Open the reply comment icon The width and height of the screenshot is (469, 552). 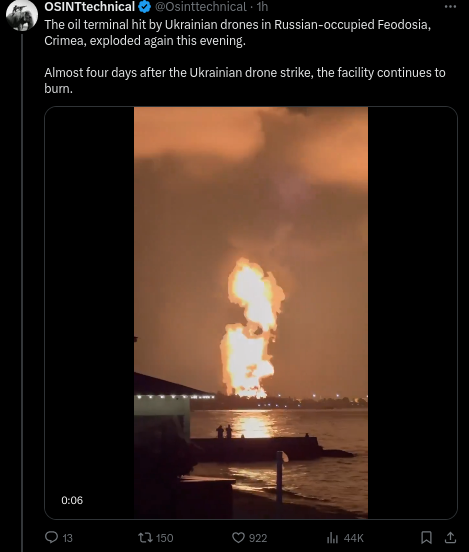coord(52,537)
